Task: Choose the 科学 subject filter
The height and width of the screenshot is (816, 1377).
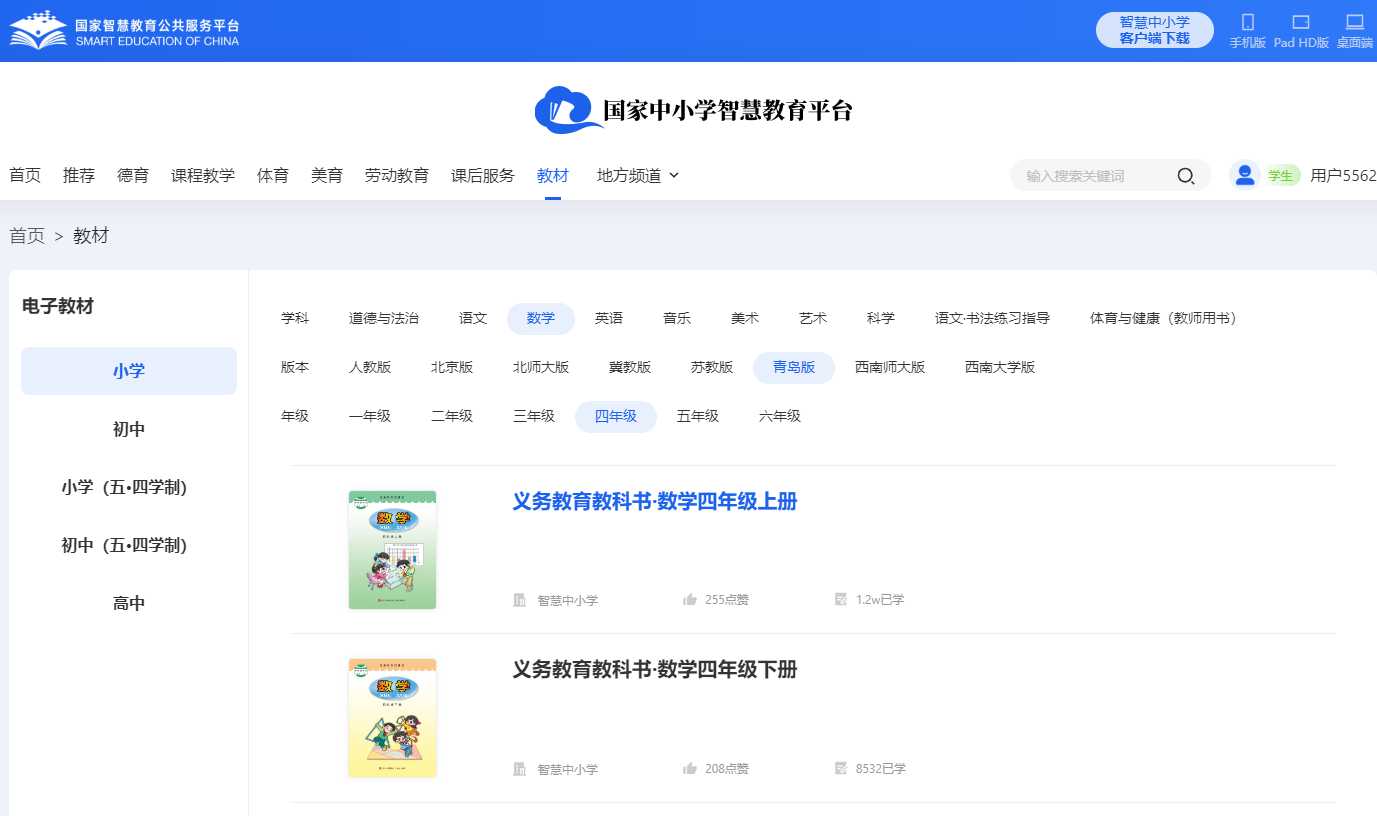Action: pos(881,318)
